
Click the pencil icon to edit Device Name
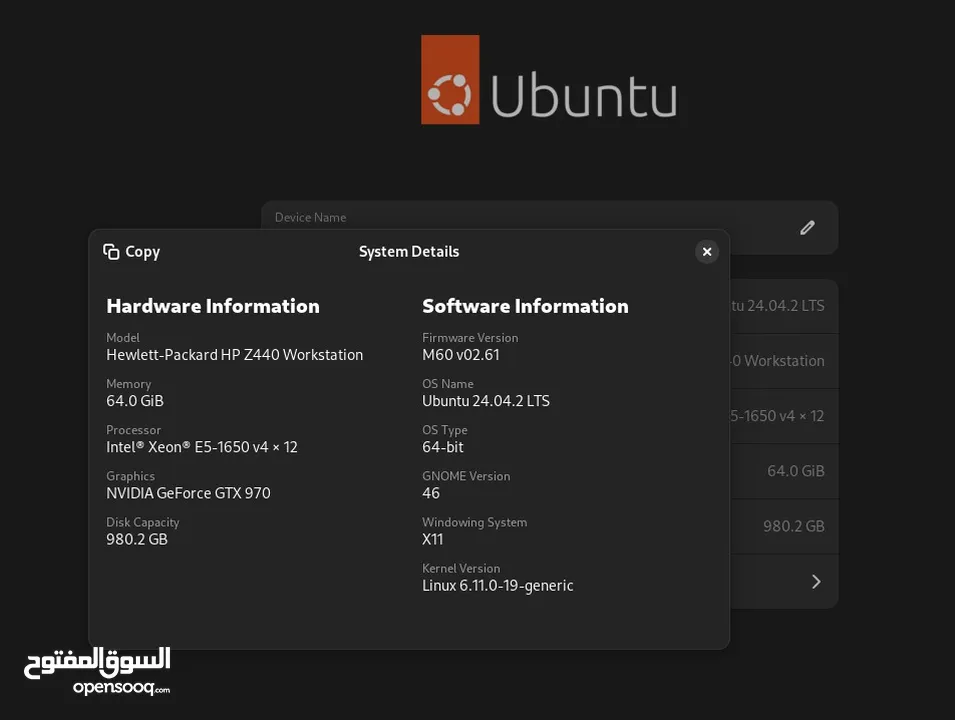point(807,228)
